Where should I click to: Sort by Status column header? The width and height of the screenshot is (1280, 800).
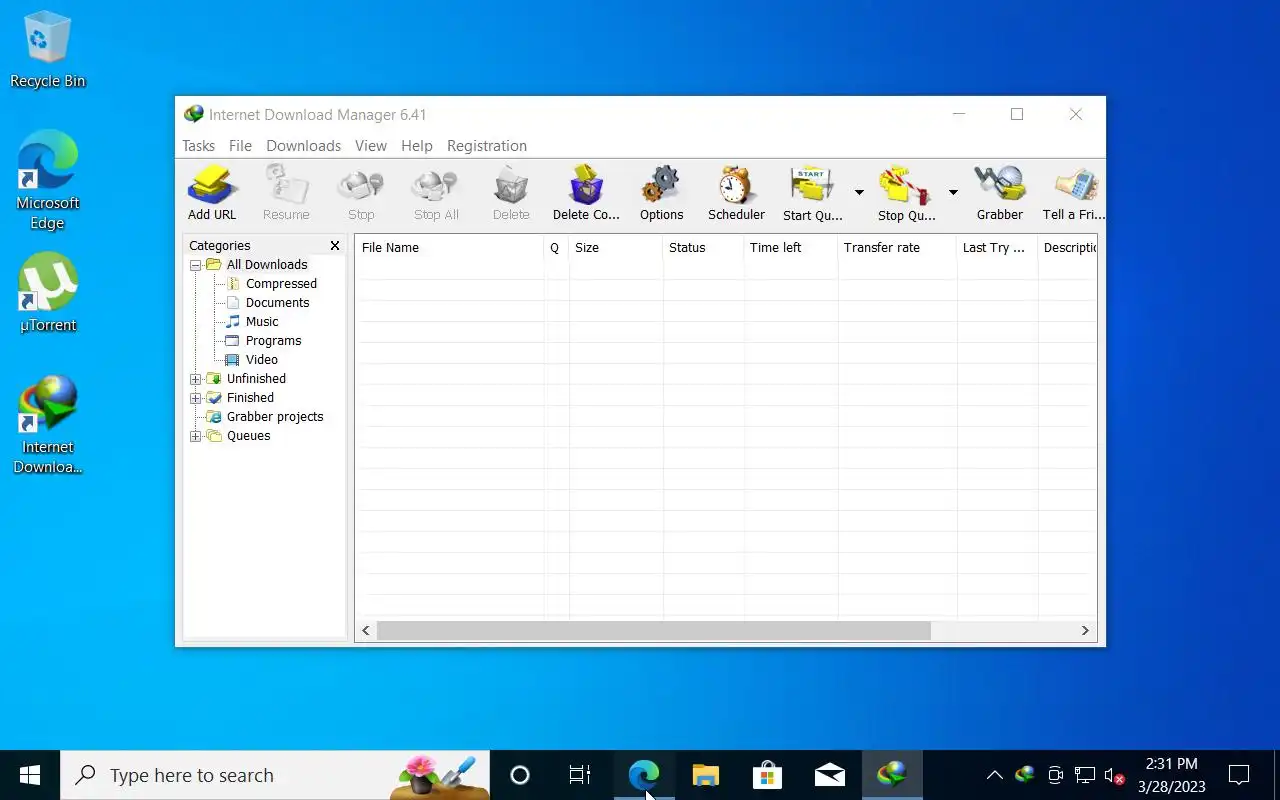point(703,248)
